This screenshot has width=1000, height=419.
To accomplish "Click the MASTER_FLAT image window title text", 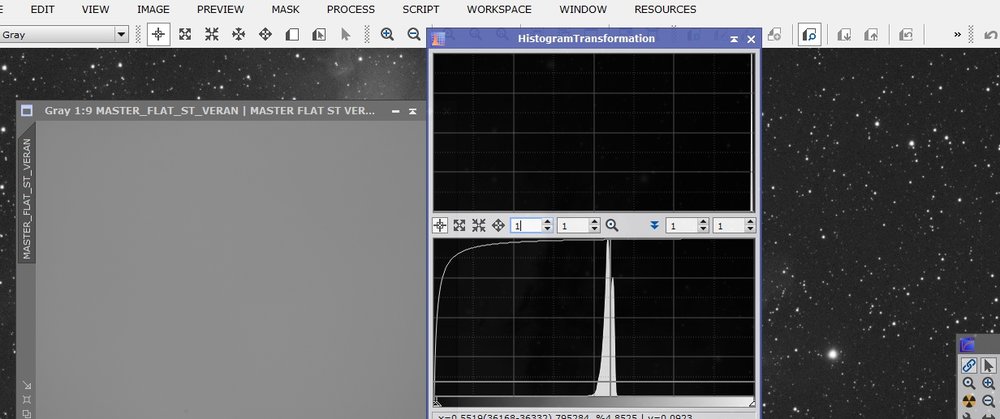I will pos(210,111).
